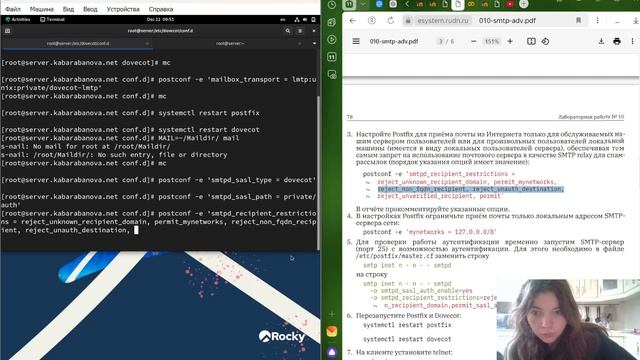
Task: Close the root@server:~ terminal tab
Action: click(300, 43)
